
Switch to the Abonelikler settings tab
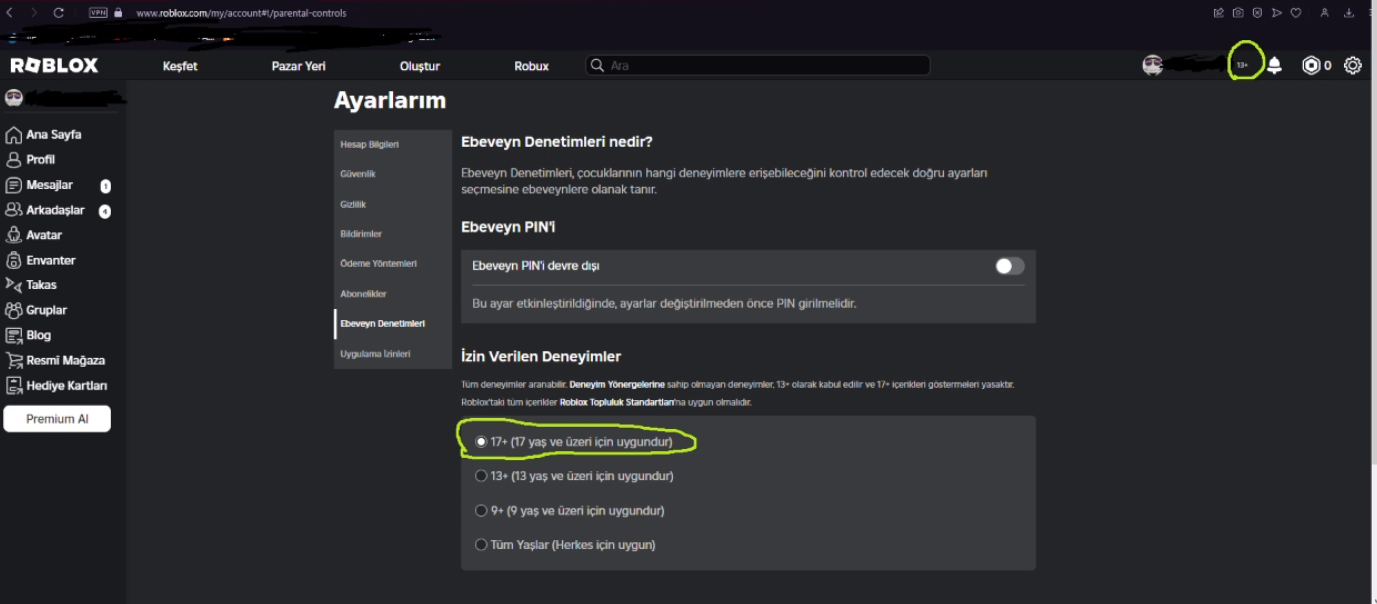(x=393, y=294)
